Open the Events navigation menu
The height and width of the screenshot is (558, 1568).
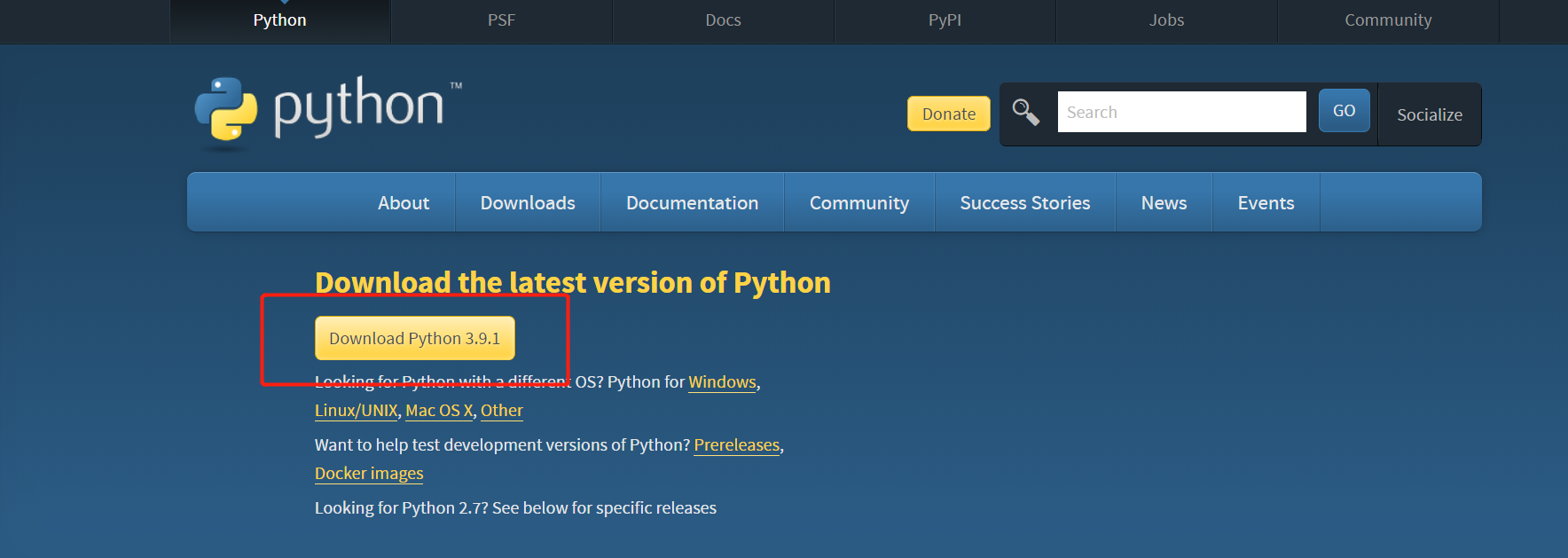coord(1266,202)
